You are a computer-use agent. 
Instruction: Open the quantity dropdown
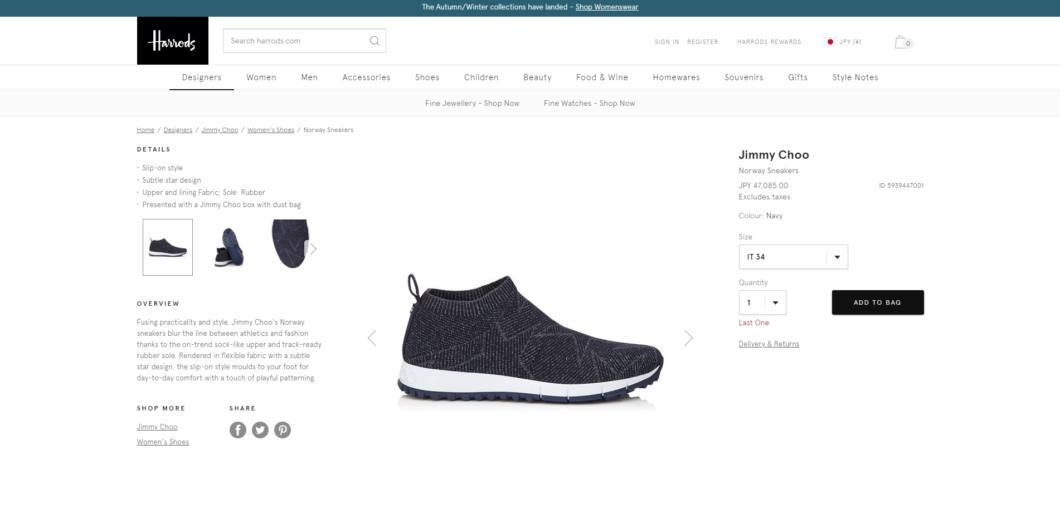point(763,303)
